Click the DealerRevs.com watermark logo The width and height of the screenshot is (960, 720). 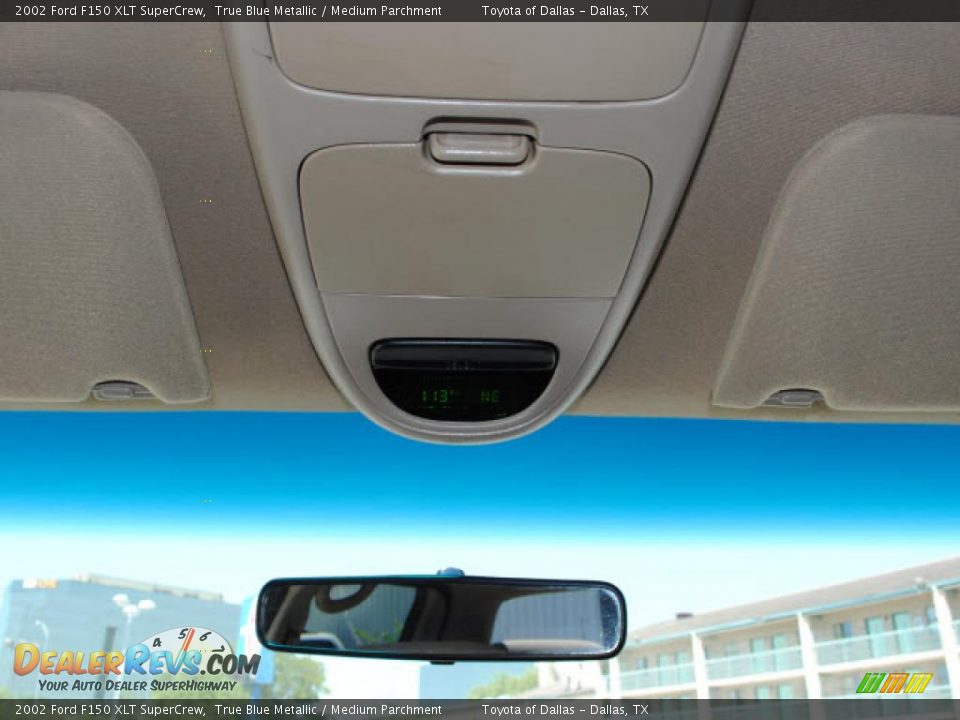click(x=135, y=660)
